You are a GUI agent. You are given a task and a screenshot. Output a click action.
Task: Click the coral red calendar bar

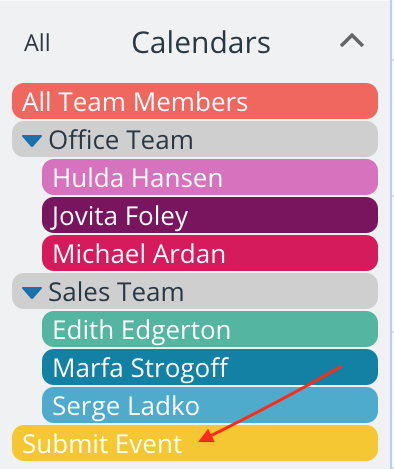pos(195,101)
